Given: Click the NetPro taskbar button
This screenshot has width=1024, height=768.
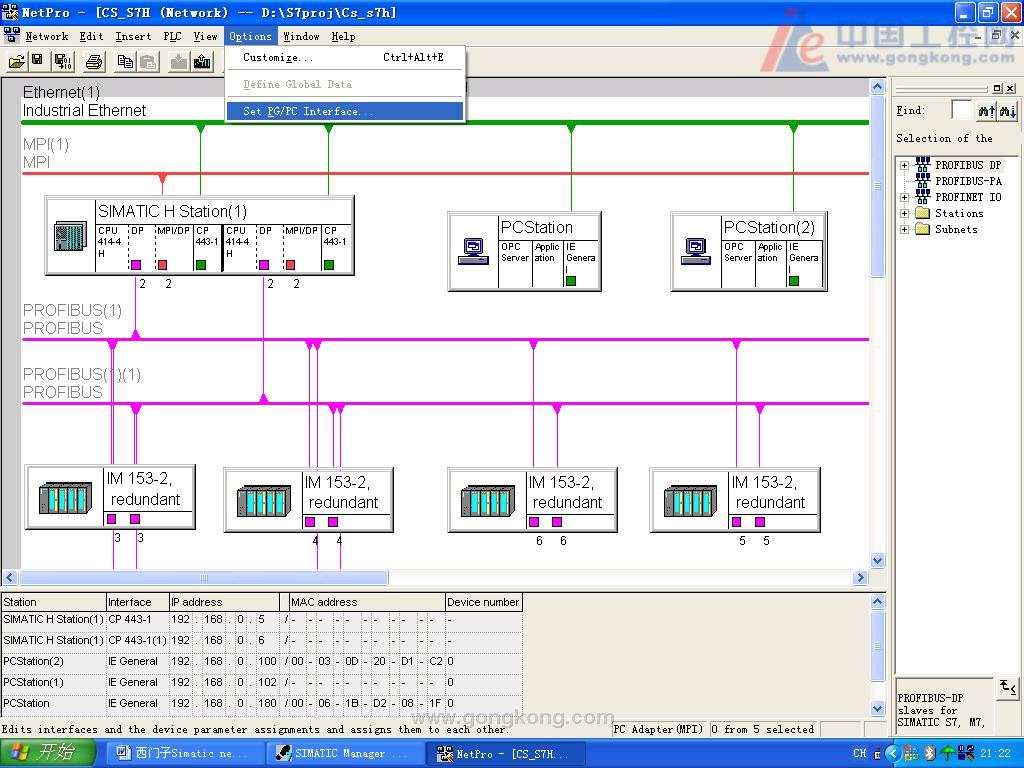Looking at the screenshot, I should 504,754.
